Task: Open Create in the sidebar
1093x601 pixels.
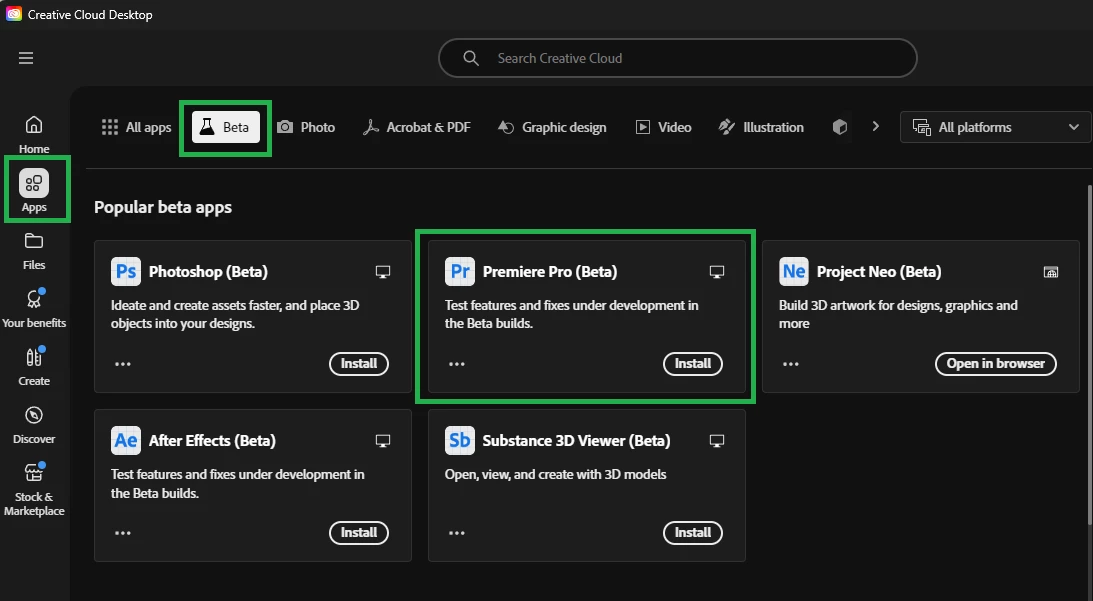Action: click(33, 367)
